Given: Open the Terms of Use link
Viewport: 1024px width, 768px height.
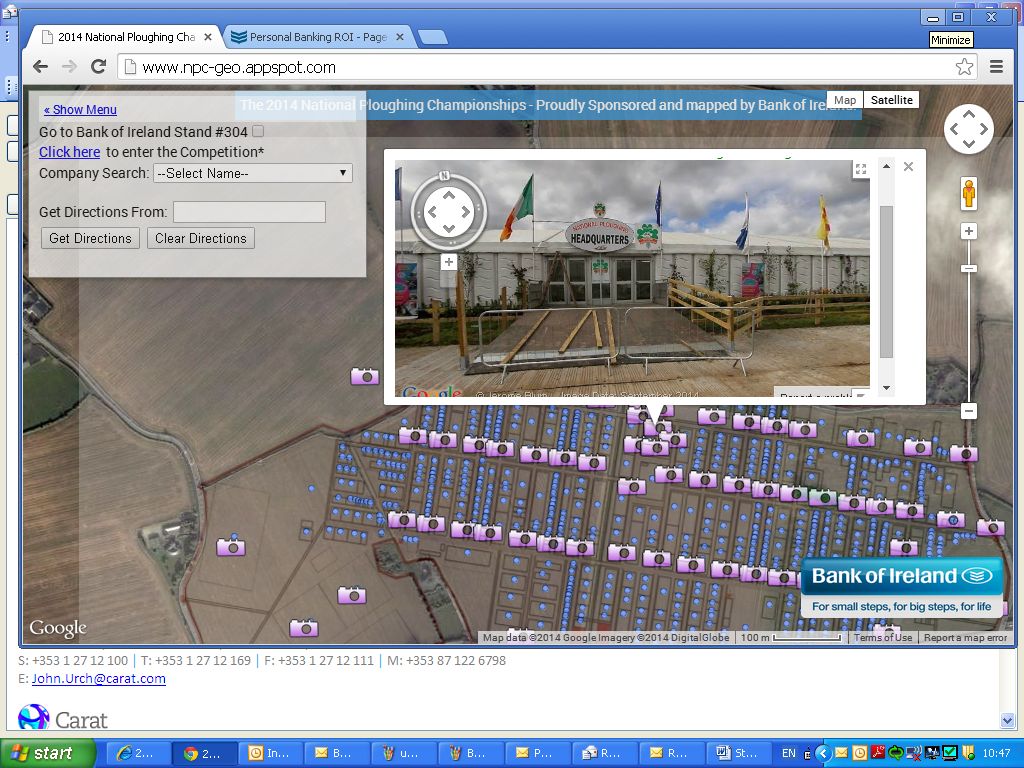Looking at the screenshot, I should tap(883, 637).
